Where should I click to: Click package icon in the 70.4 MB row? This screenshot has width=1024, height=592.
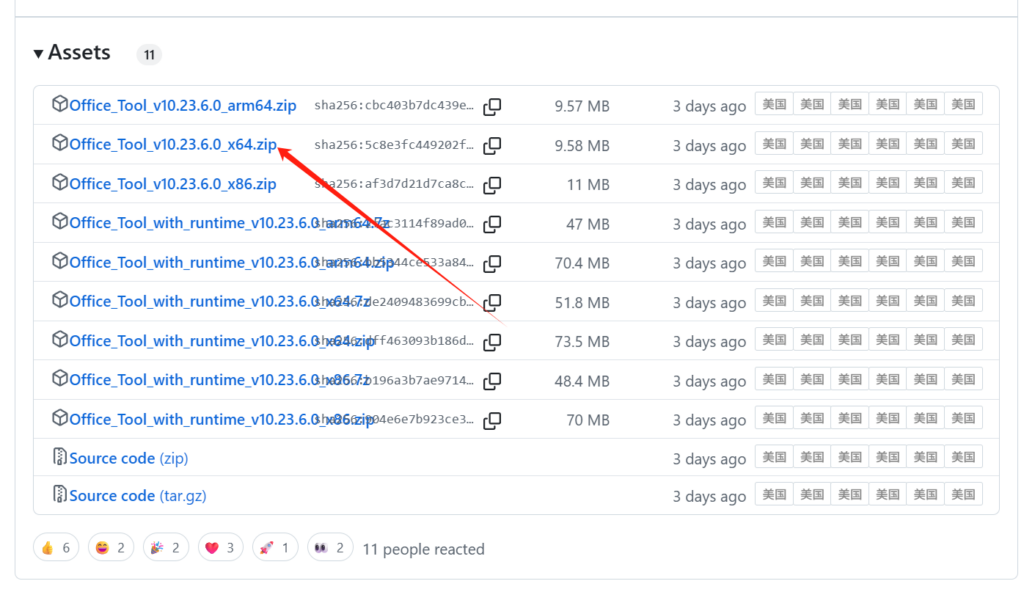(59, 261)
